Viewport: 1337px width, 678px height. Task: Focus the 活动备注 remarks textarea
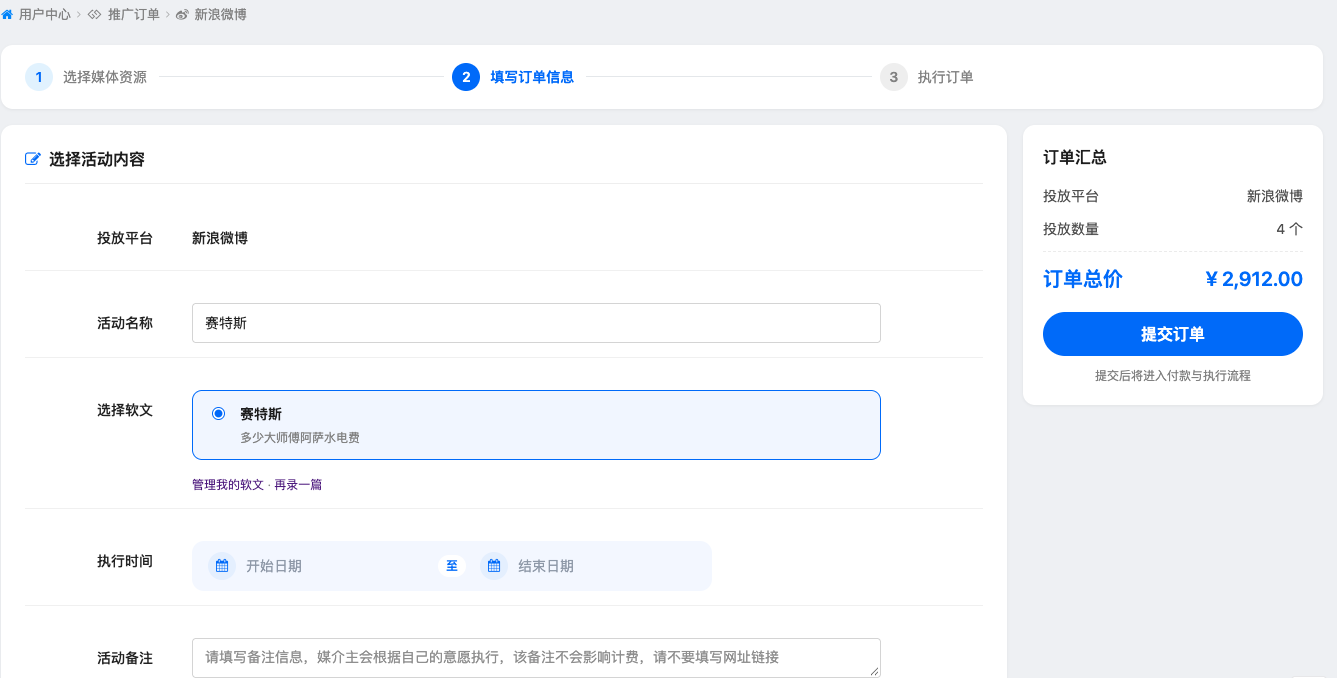pyautogui.click(x=536, y=658)
